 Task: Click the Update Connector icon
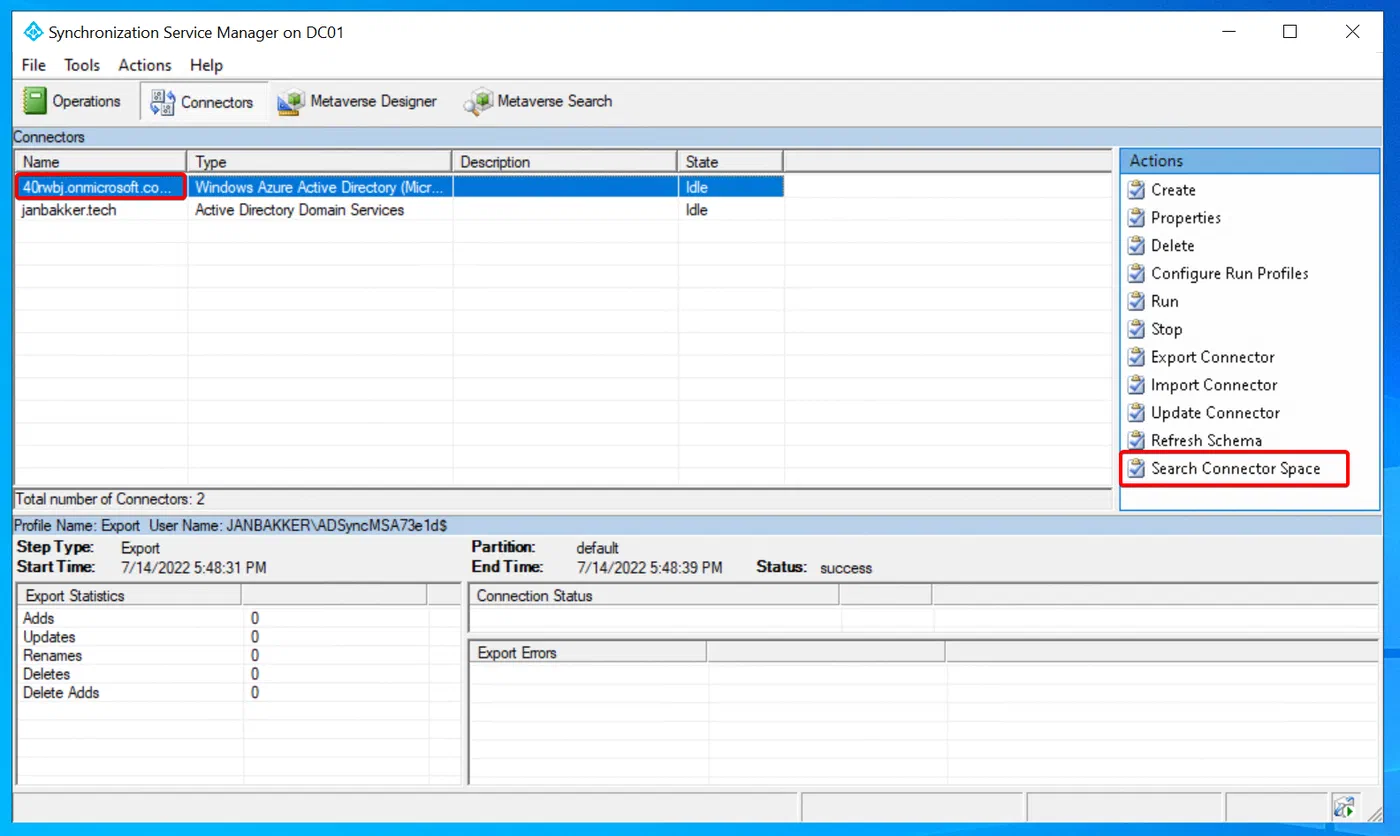[1136, 413]
